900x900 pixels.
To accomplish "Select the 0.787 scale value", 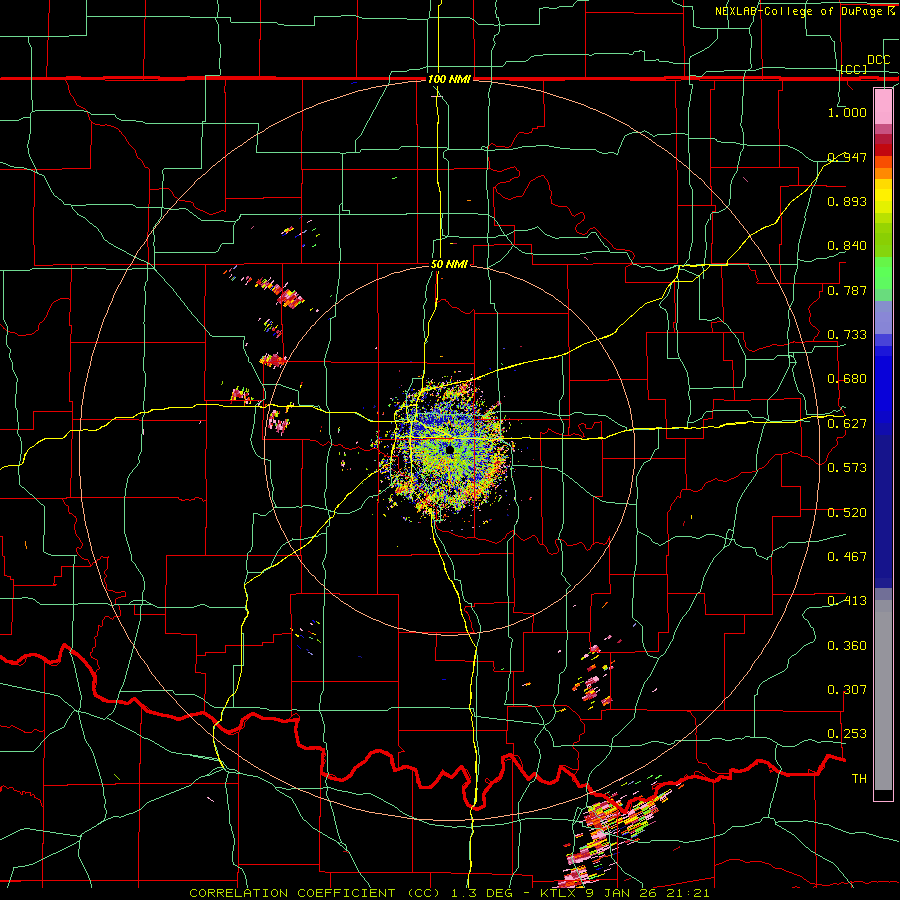I will [847, 290].
